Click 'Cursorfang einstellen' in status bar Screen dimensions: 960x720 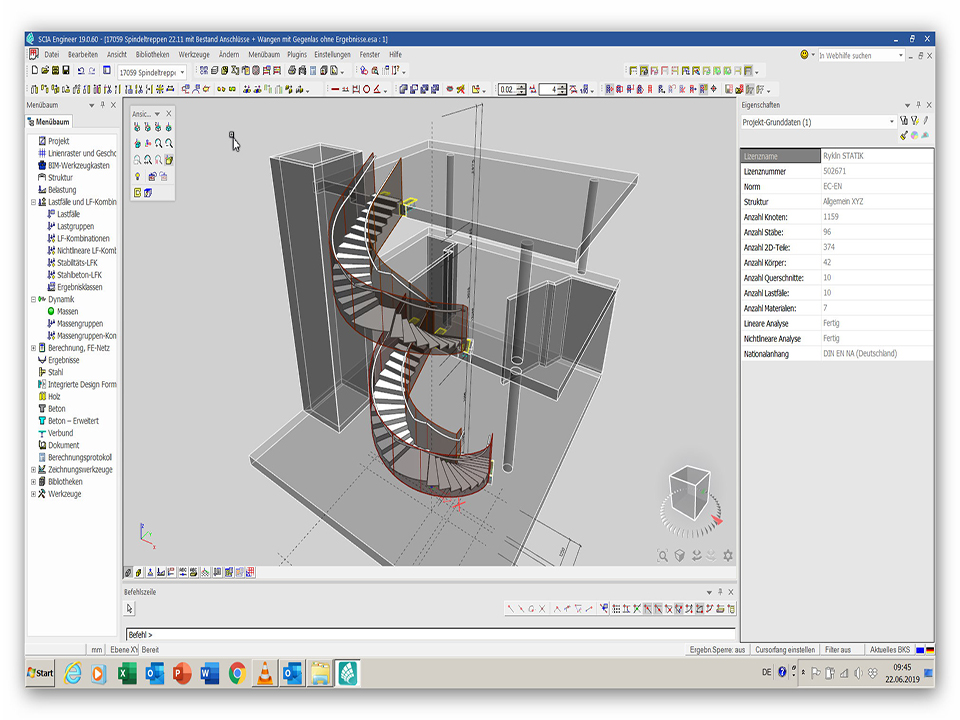tap(784, 649)
